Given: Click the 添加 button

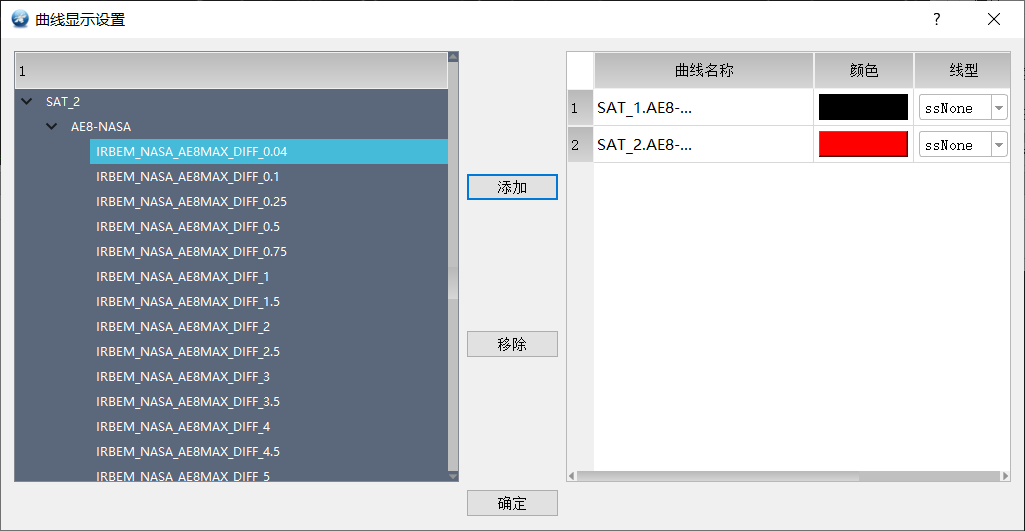Looking at the screenshot, I should (512, 187).
